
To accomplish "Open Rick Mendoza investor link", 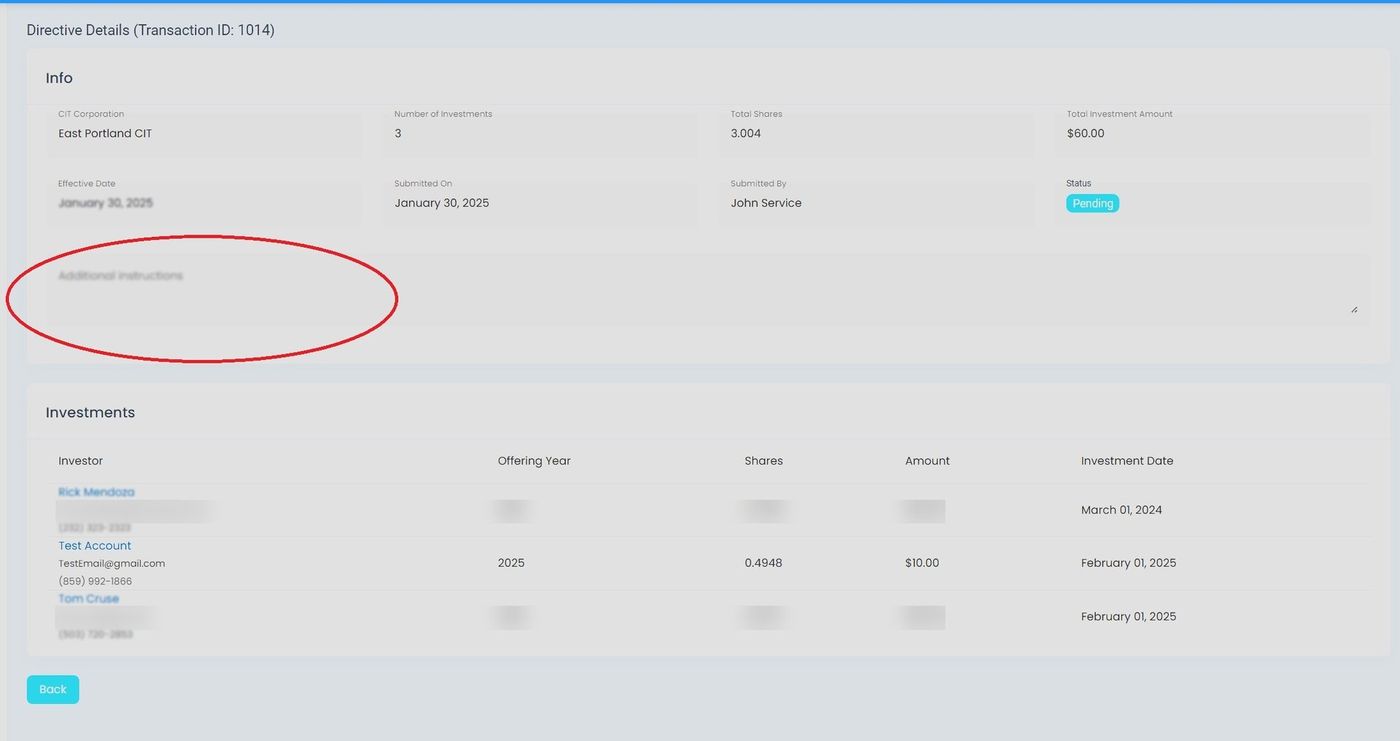I will tap(96, 492).
